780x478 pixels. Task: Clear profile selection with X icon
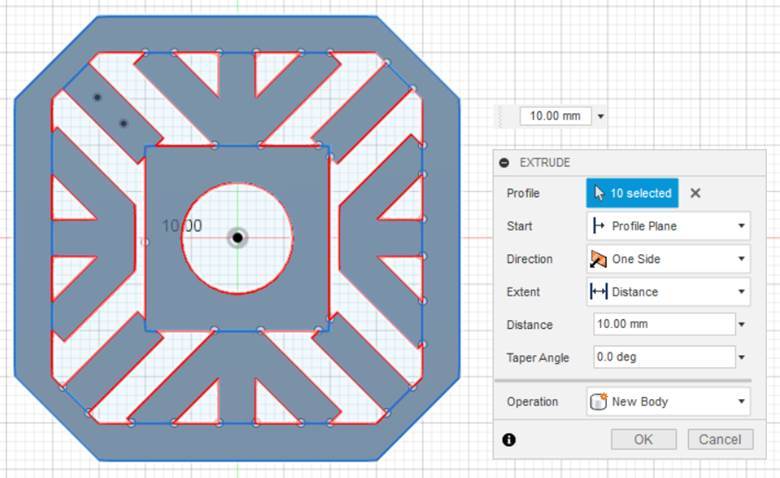point(695,193)
